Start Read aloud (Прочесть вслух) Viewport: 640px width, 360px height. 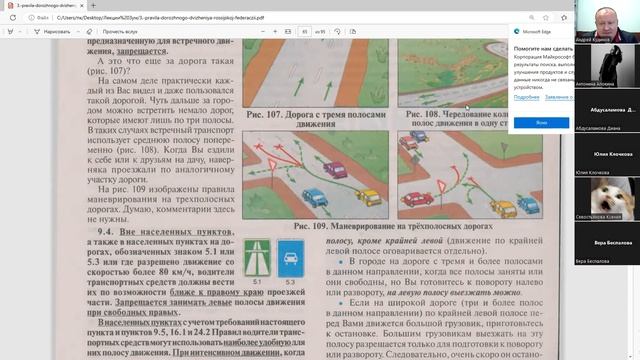120,31
